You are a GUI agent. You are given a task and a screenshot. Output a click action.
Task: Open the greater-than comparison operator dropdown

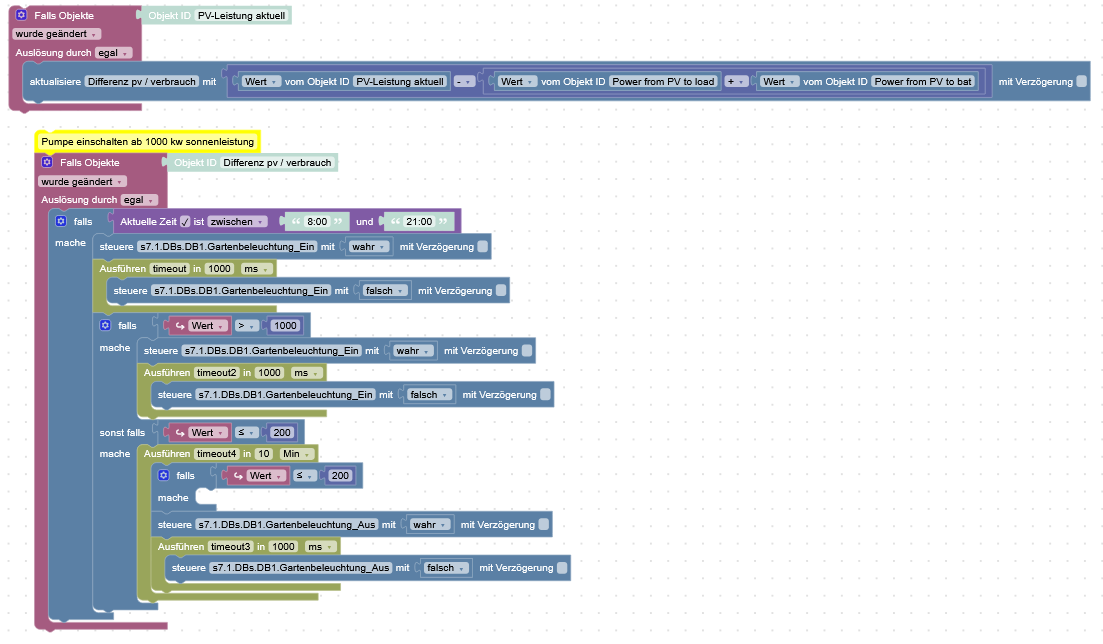tap(246, 326)
